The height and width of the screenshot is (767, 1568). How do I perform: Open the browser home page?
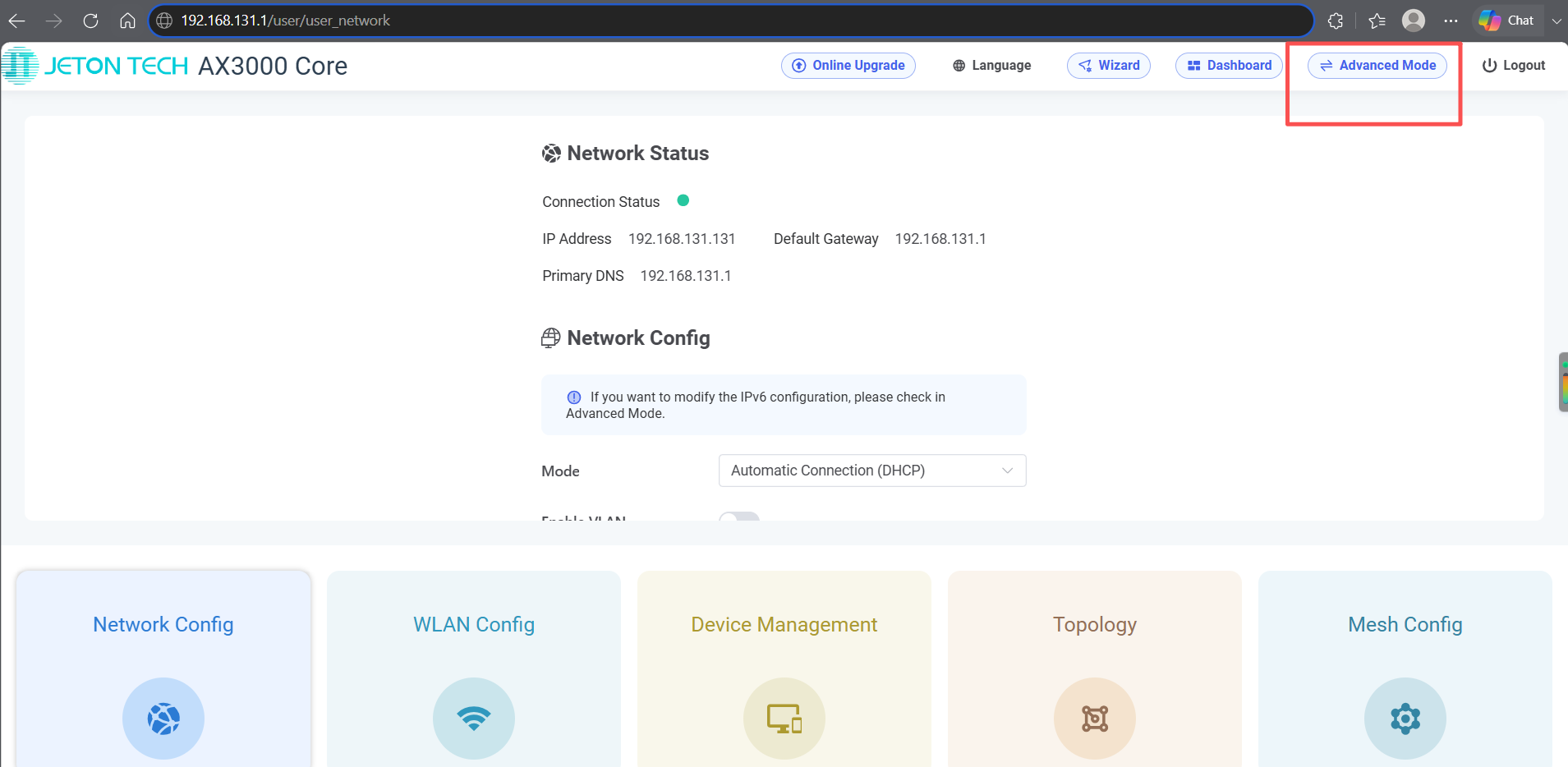point(127,21)
